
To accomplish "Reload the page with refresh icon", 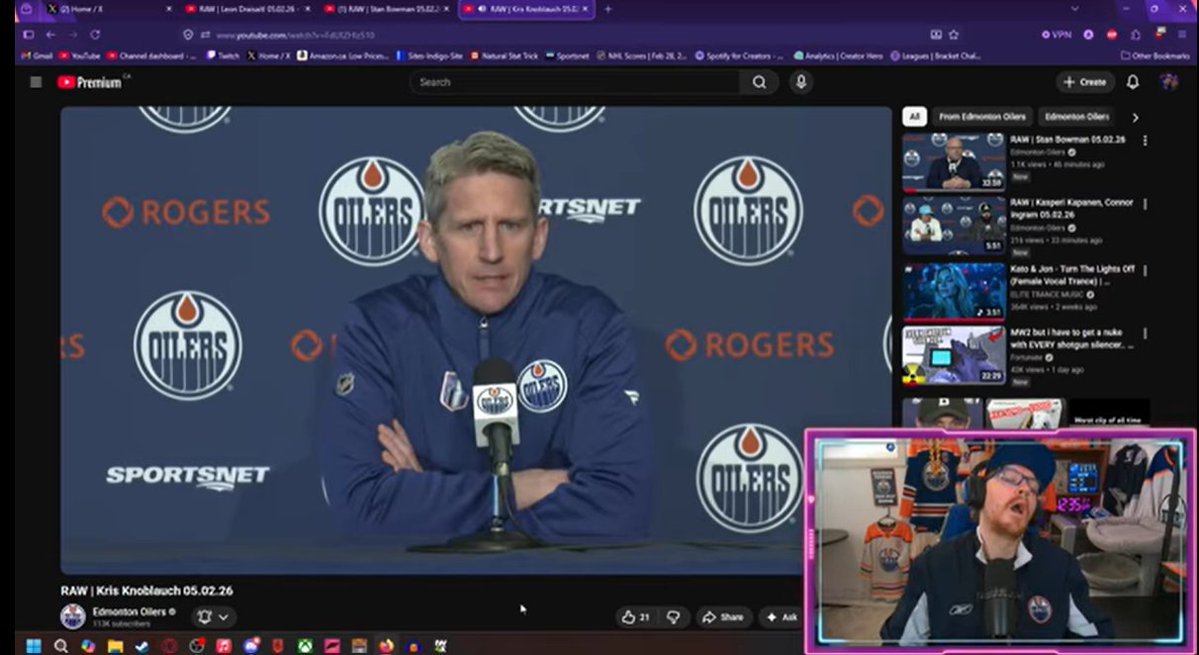I will (95, 34).
